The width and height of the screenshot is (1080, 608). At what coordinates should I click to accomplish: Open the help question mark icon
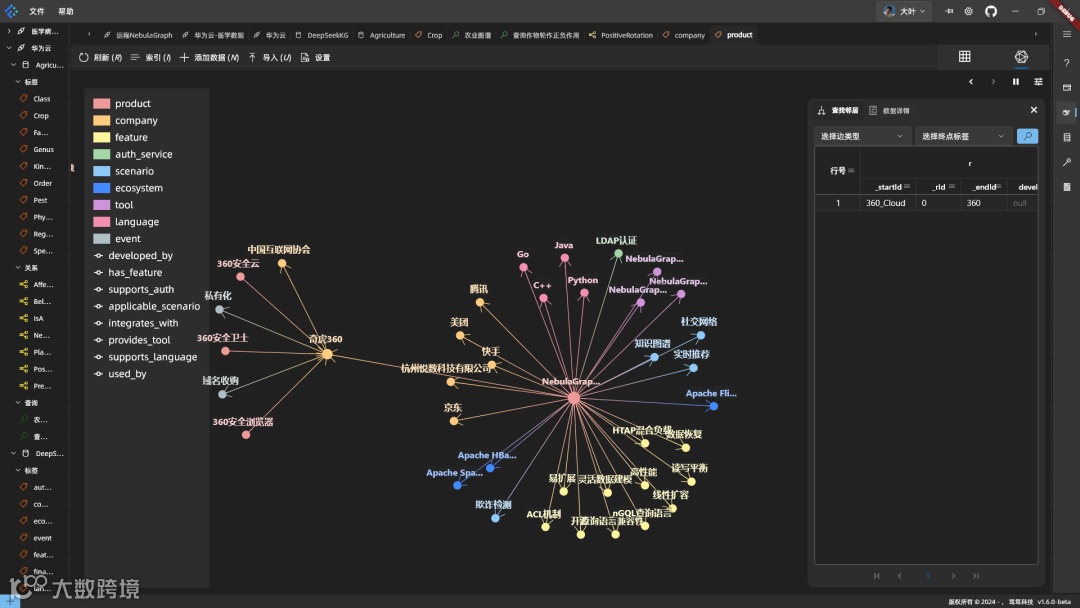(x=1066, y=63)
